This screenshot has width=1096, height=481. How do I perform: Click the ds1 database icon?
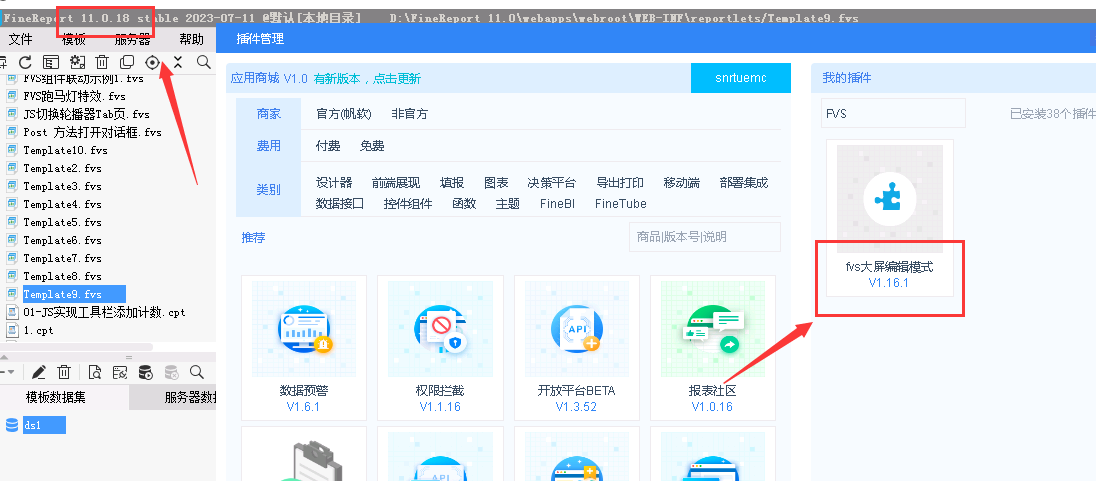[12, 425]
